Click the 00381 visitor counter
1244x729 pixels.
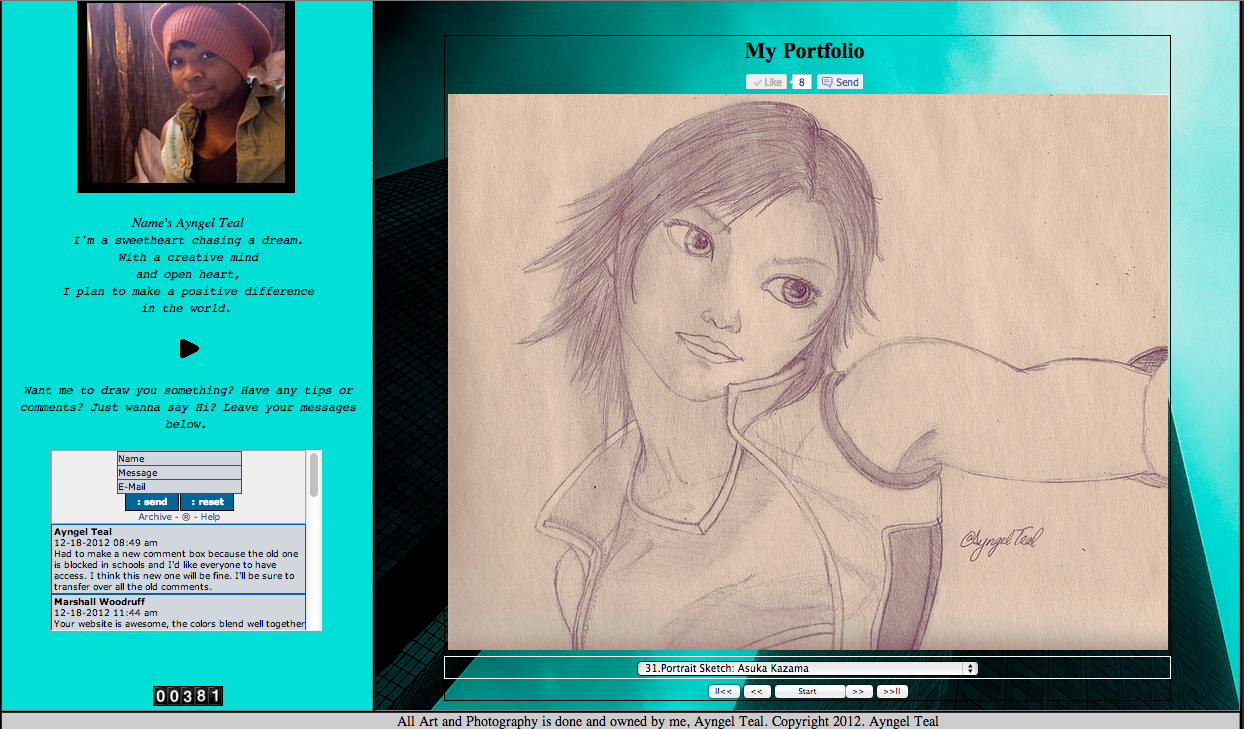(x=188, y=696)
